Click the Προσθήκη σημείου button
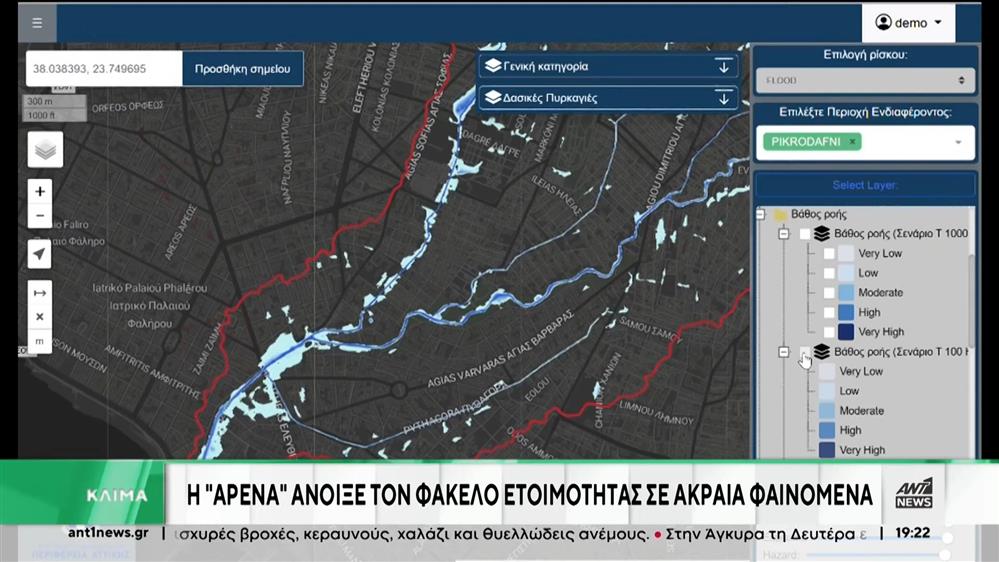This screenshot has width=999, height=562. (242, 69)
